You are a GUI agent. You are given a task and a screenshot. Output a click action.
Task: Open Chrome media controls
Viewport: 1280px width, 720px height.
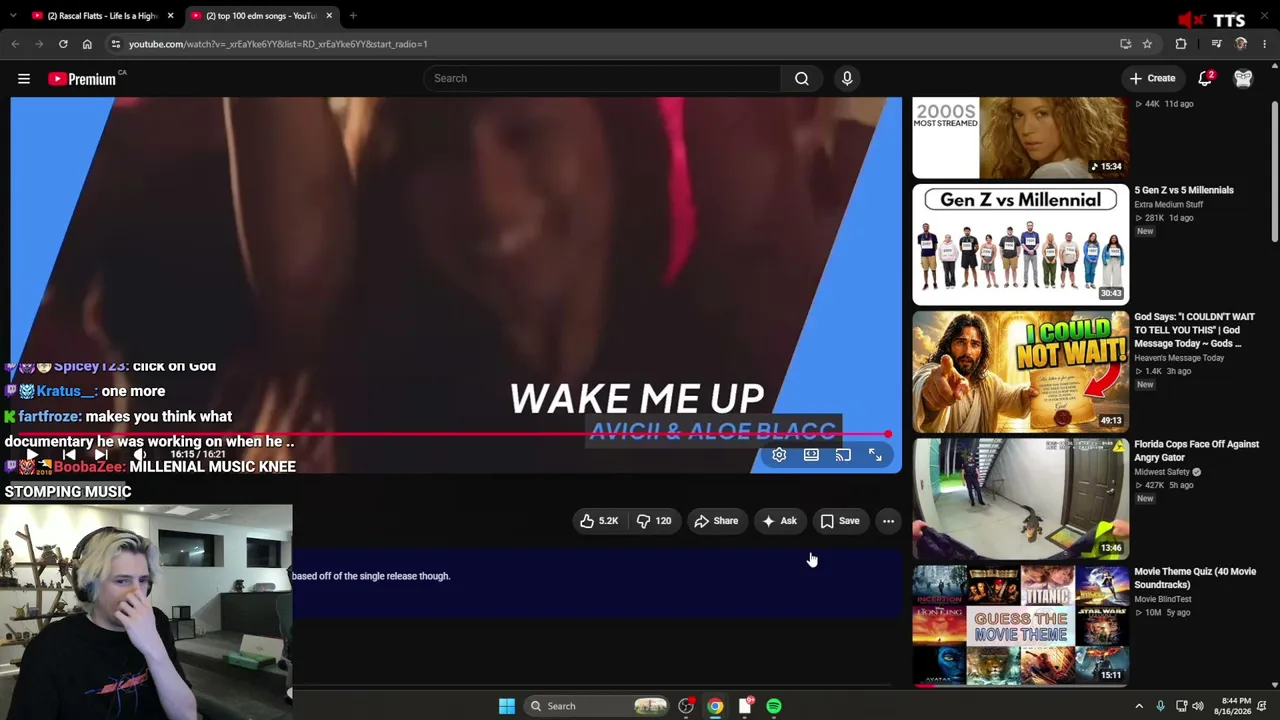1216,44
